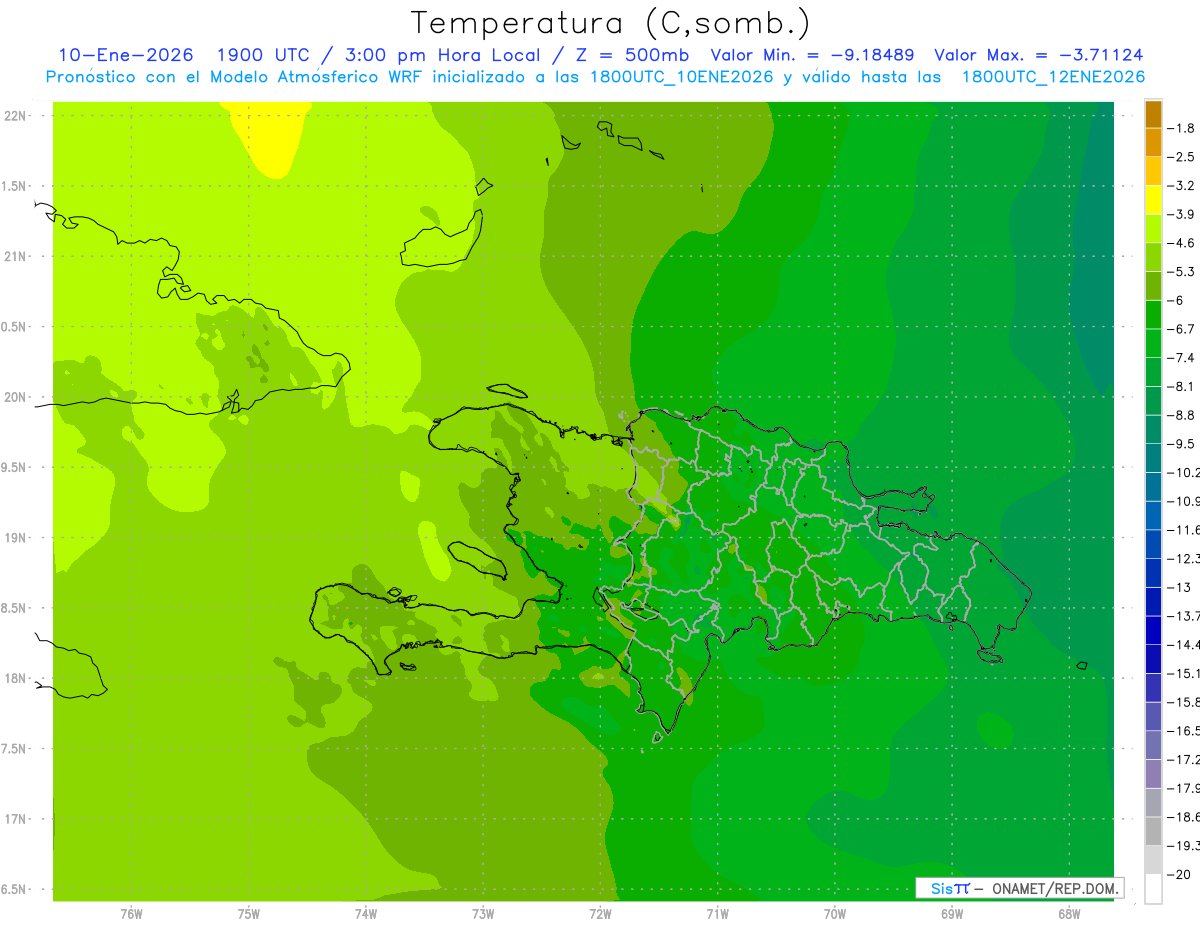Click the '-3.2' colorbar value
Screen dimensions: 1200x927
1182,185
